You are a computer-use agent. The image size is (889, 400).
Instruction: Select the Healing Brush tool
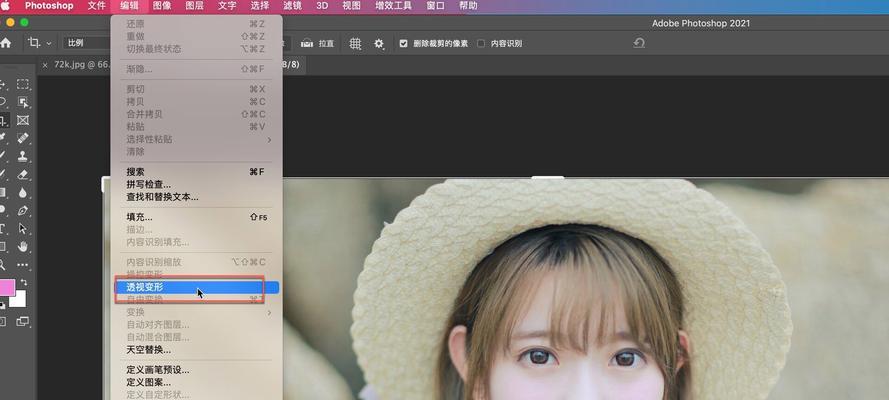click(x=23, y=138)
